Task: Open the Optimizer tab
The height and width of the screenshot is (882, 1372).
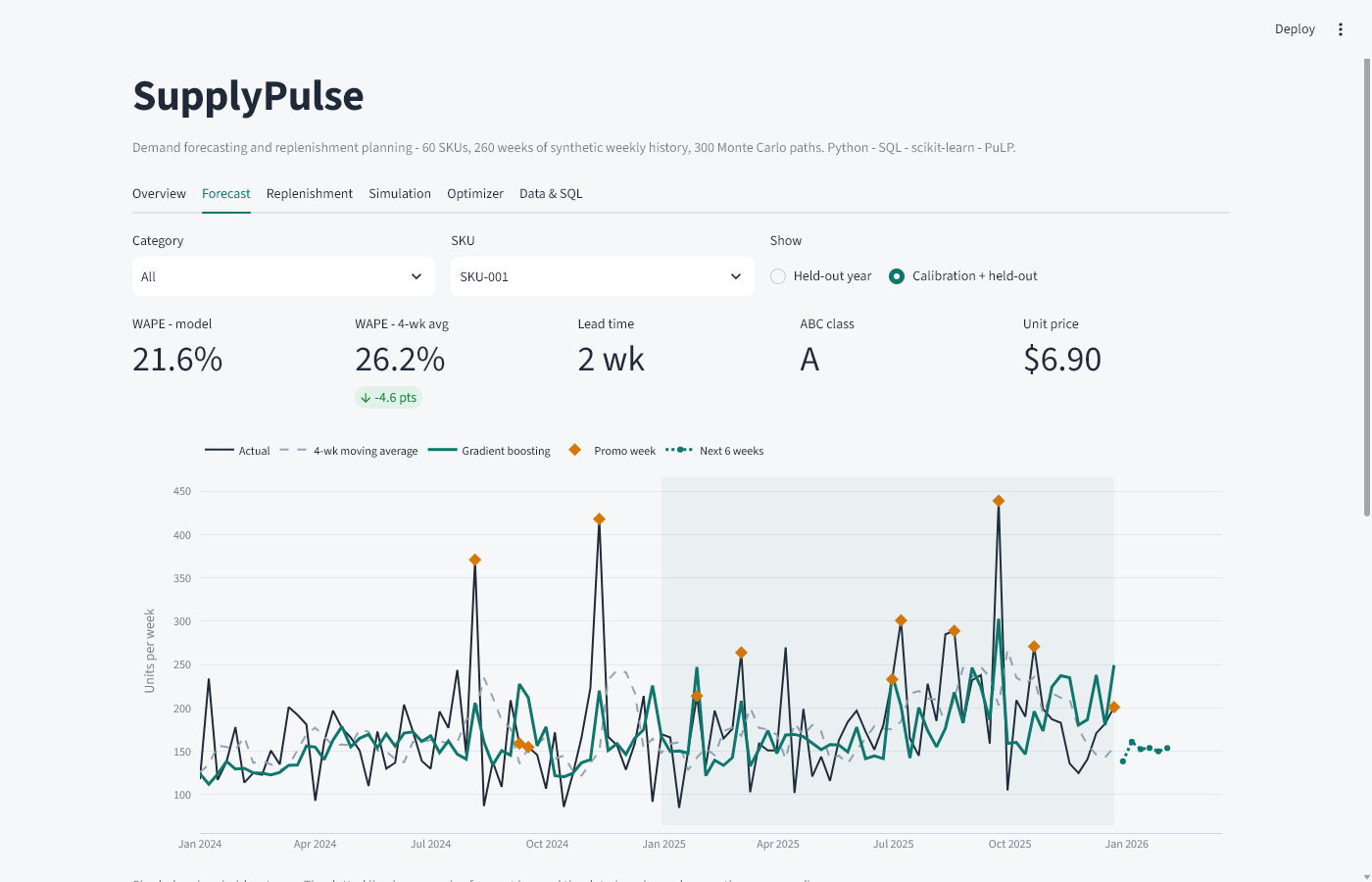Action: pos(475,194)
